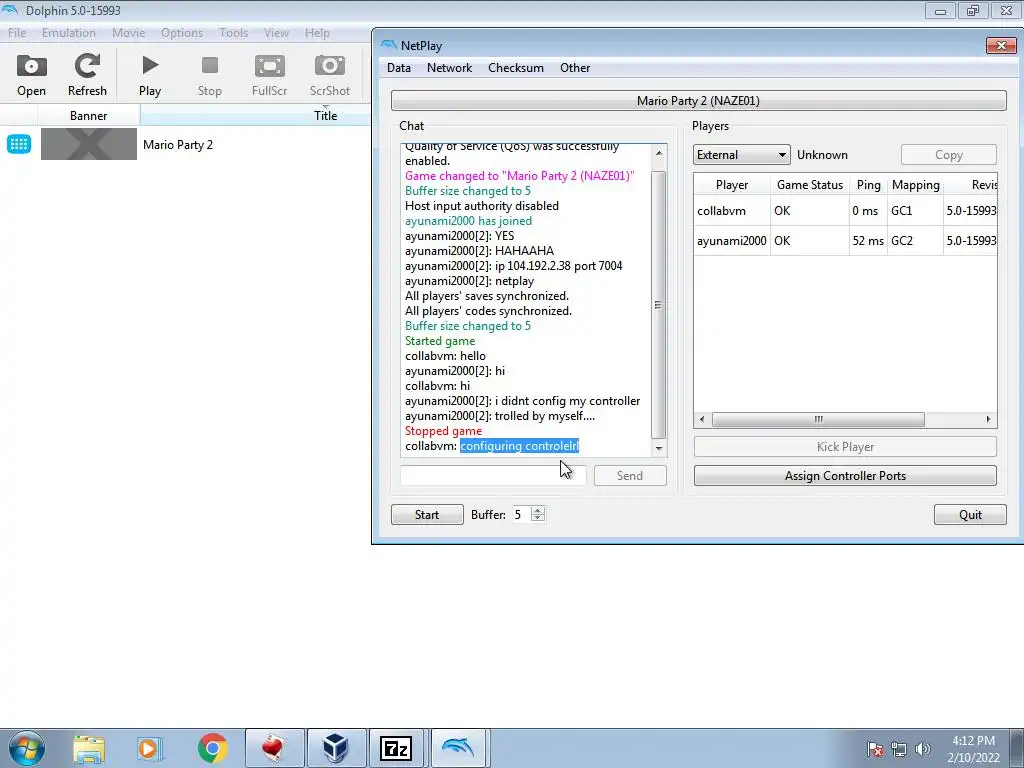Click the Stop toolbar icon
The height and width of the screenshot is (768, 1024).
(210, 74)
